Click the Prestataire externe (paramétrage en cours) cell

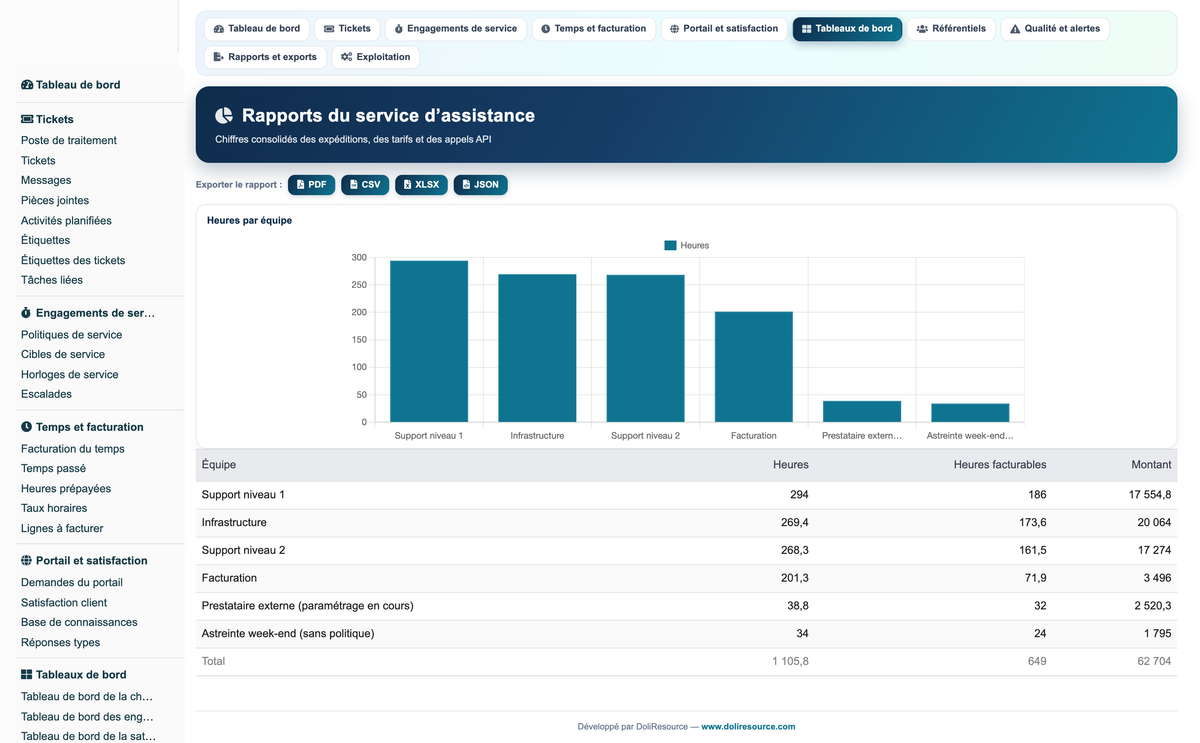pyautogui.click(x=308, y=606)
